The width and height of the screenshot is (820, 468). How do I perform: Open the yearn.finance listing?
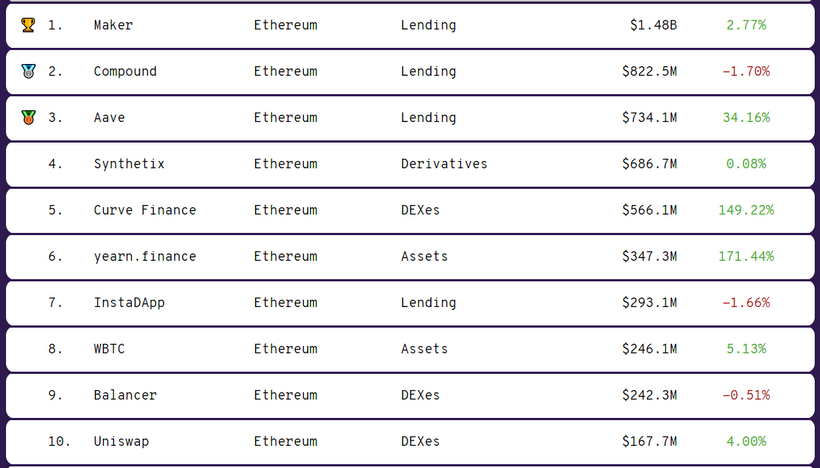(145, 256)
